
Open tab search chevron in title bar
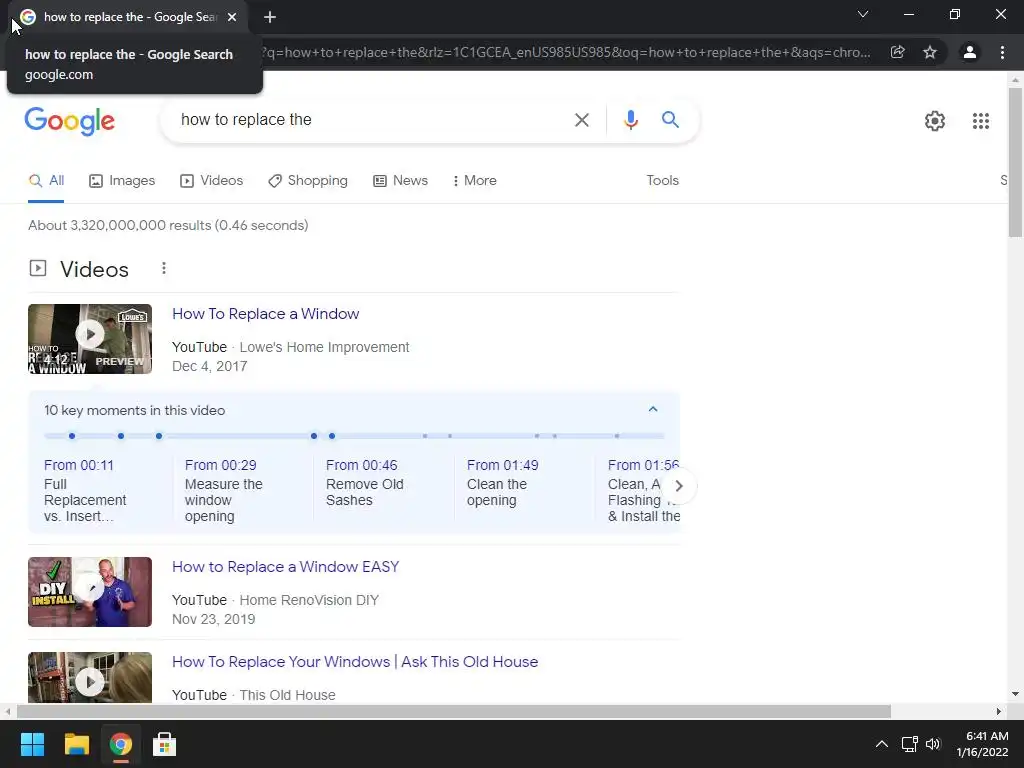(863, 14)
